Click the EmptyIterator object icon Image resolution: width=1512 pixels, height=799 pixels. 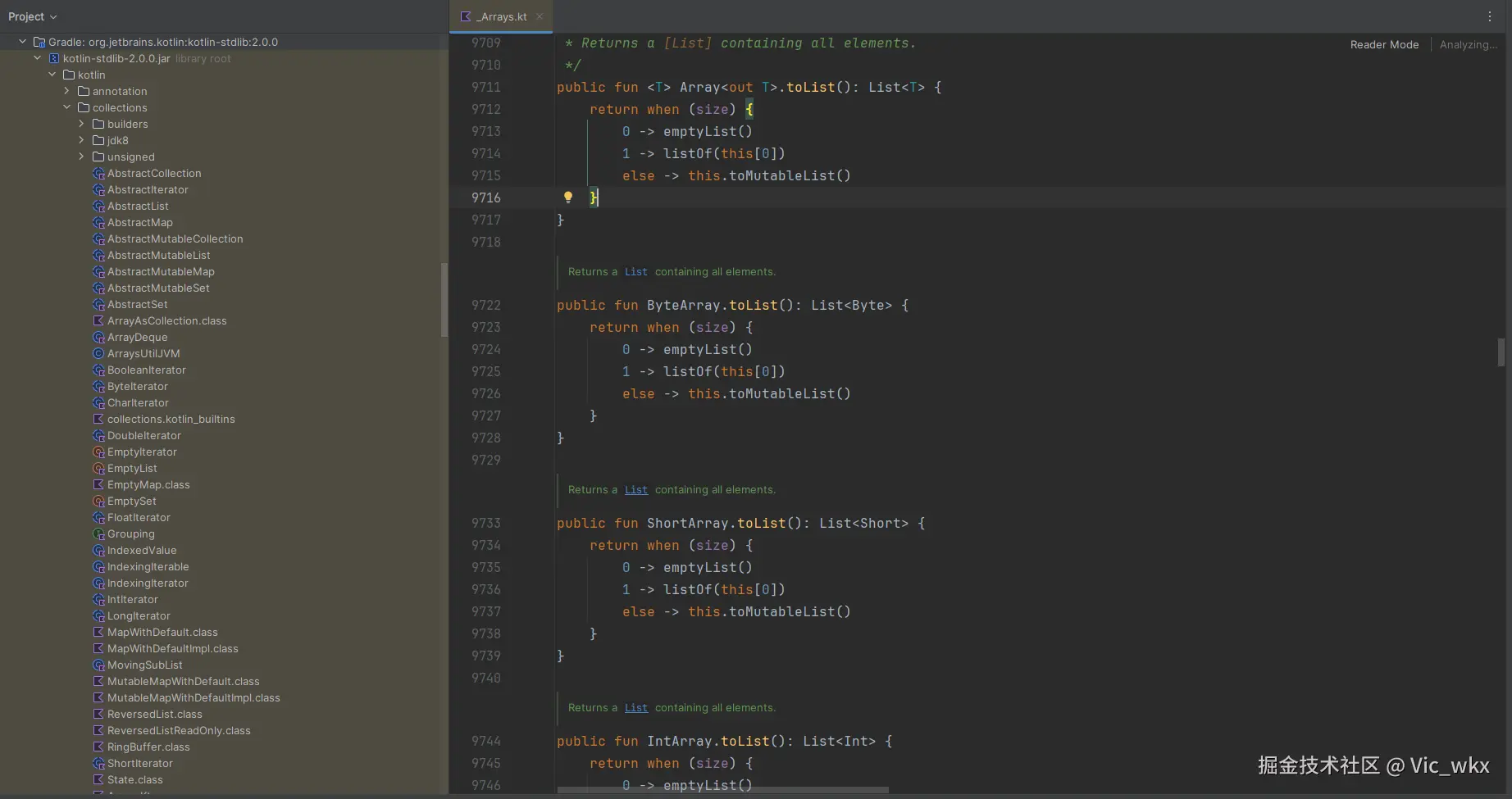click(x=98, y=452)
